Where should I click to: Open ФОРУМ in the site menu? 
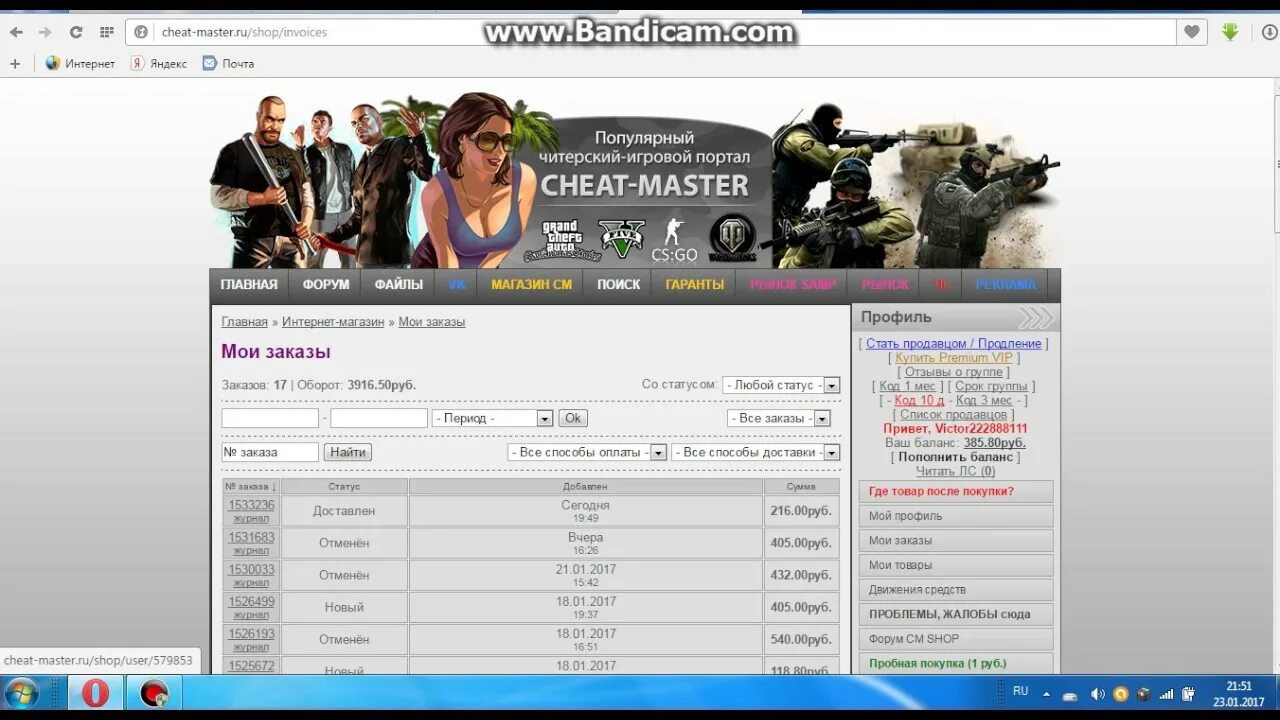click(x=326, y=285)
